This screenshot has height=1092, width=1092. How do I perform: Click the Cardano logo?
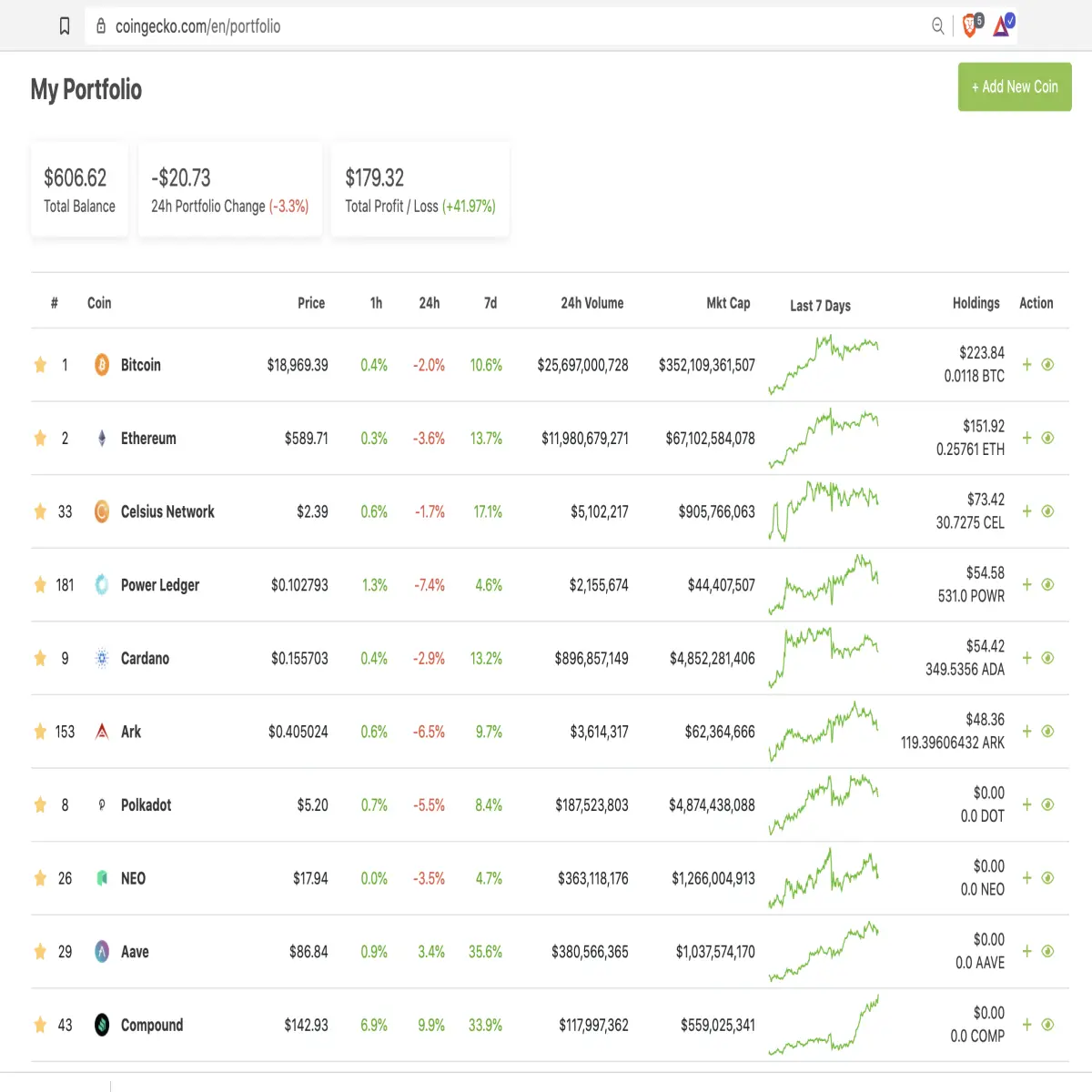(102, 658)
